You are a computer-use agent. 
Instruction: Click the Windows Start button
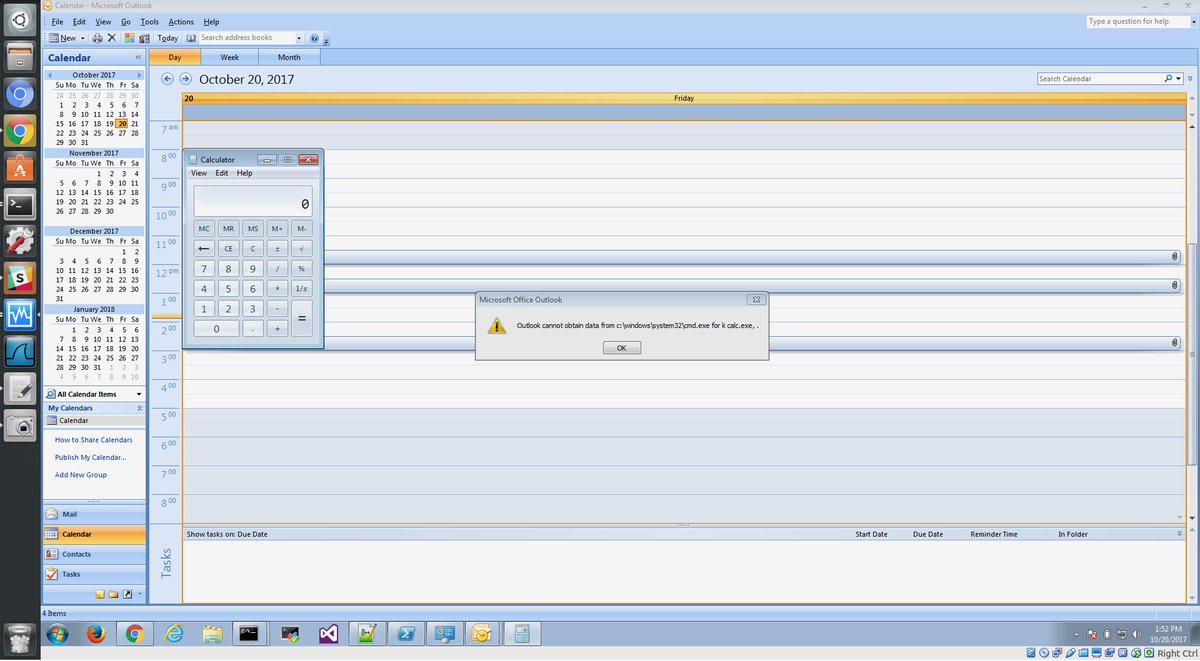(x=56, y=634)
